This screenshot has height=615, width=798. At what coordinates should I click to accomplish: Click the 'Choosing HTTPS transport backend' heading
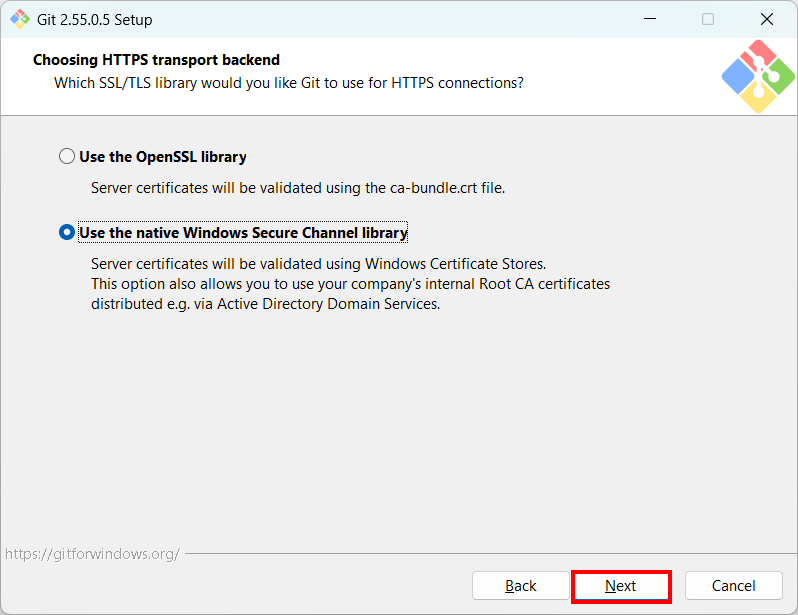156,60
